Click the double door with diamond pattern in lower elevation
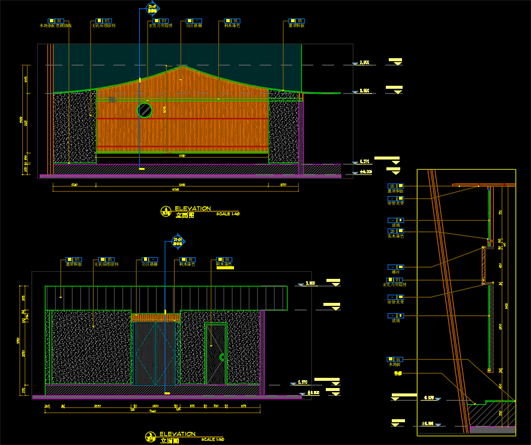Image resolution: width=531 pixels, height=445 pixels. (155, 353)
